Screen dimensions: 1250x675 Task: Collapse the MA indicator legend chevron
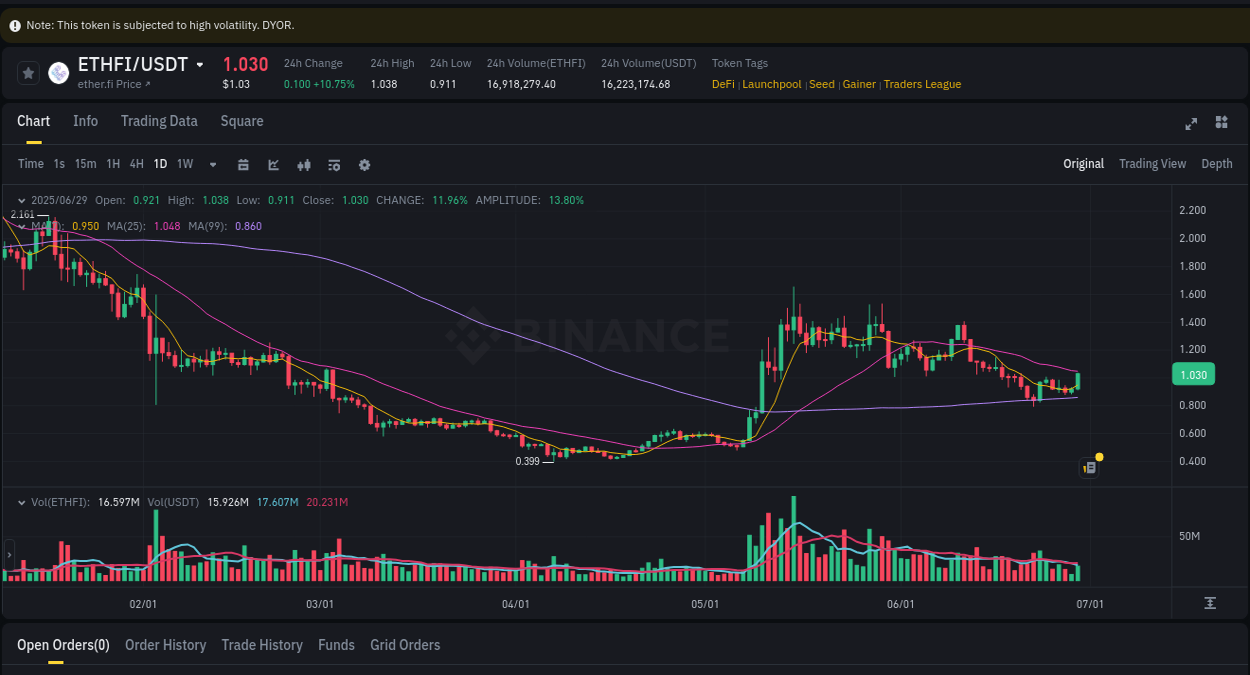click(x=22, y=226)
